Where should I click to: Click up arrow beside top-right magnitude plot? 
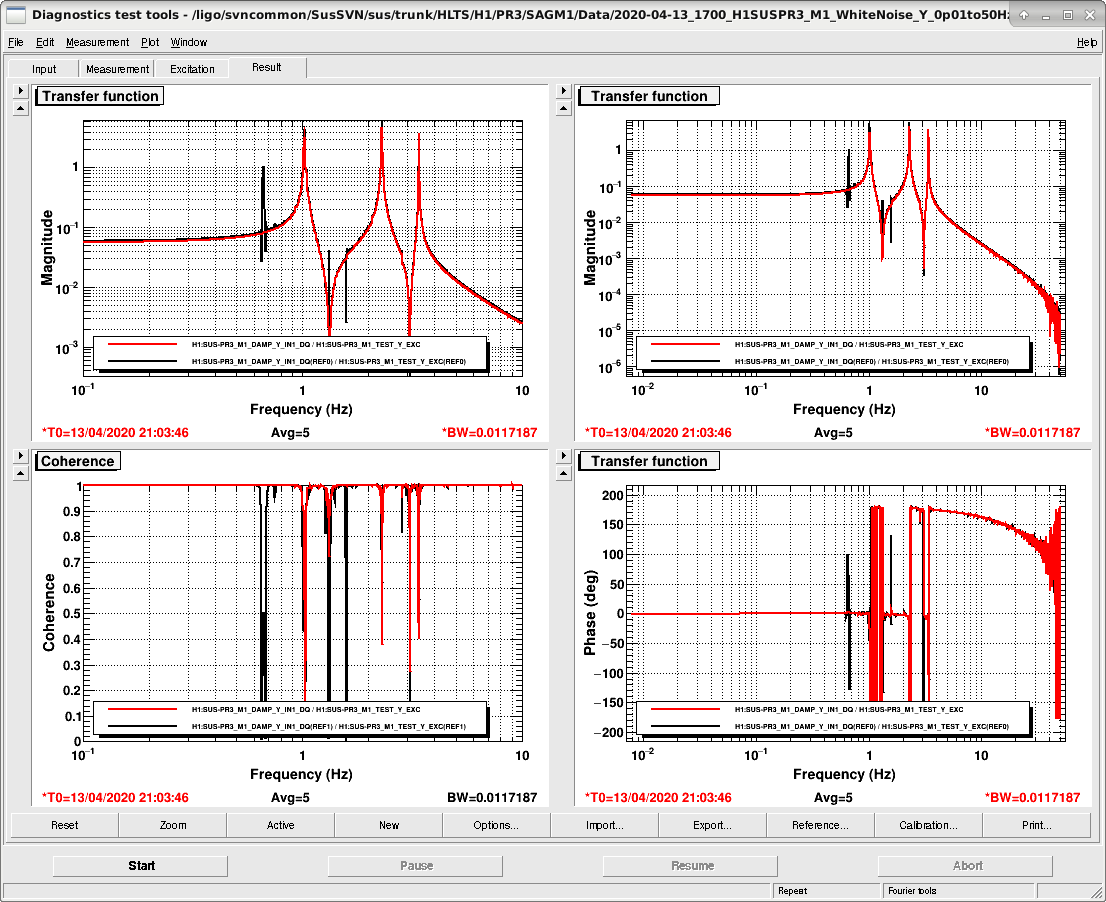tap(563, 109)
